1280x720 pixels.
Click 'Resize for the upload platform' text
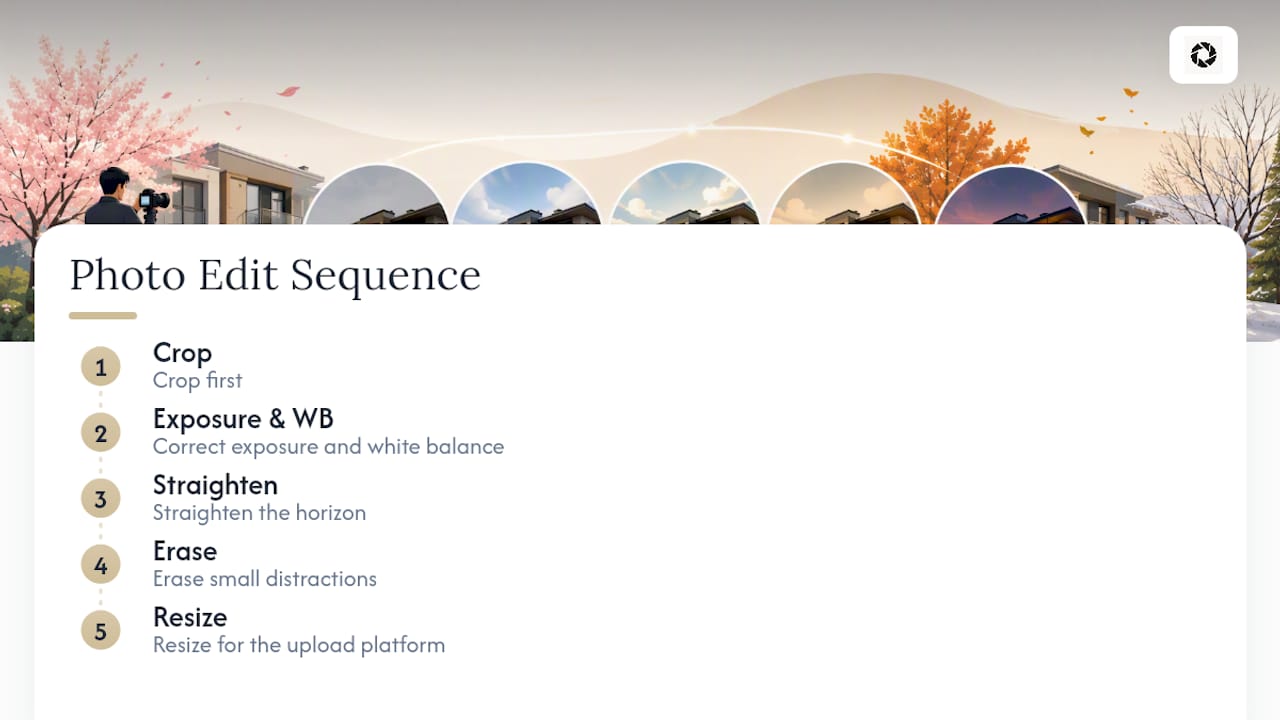(x=299, y=645)
